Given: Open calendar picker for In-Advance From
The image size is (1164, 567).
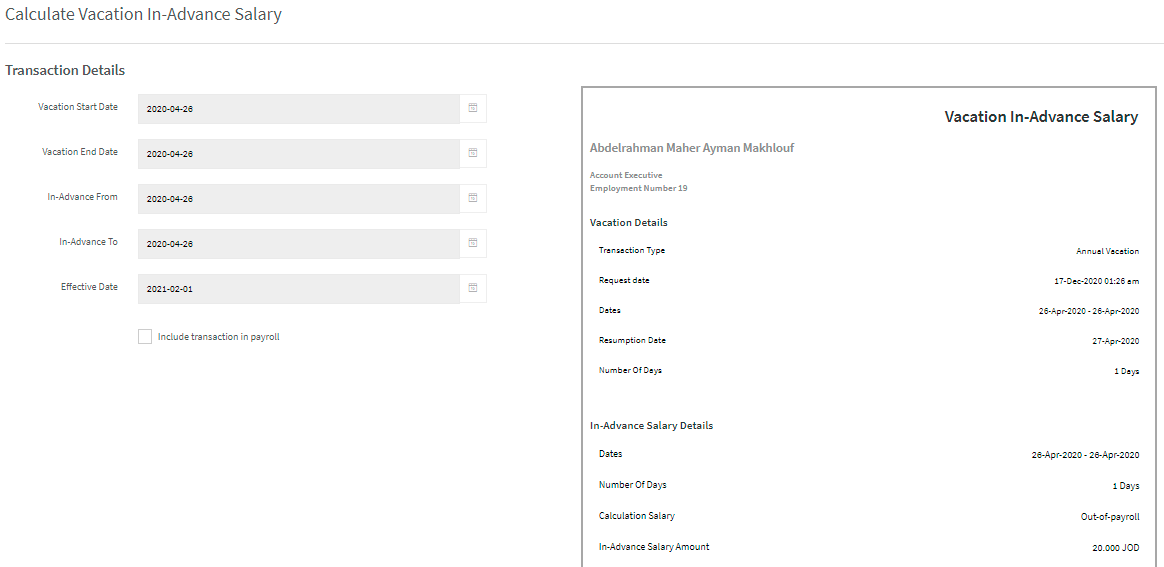Looking at the screenshot, I should coord(473,198).
